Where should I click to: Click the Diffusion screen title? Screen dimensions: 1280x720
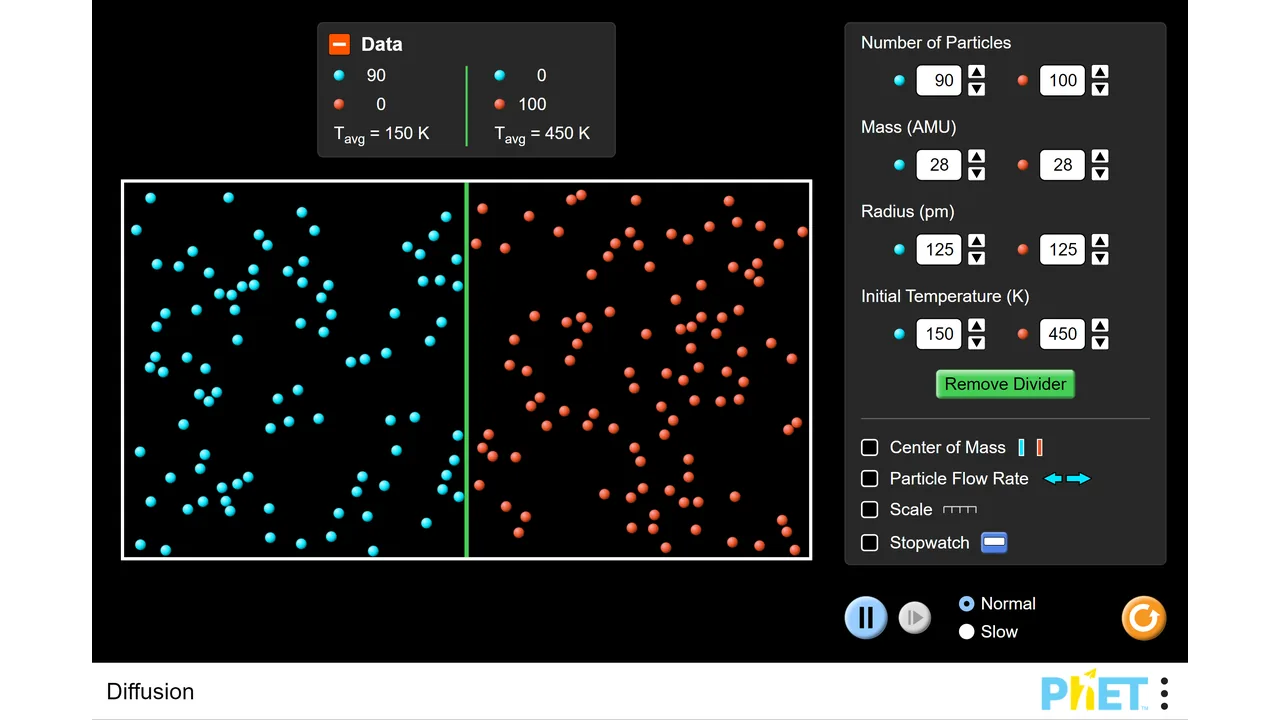tap(150, 691)
